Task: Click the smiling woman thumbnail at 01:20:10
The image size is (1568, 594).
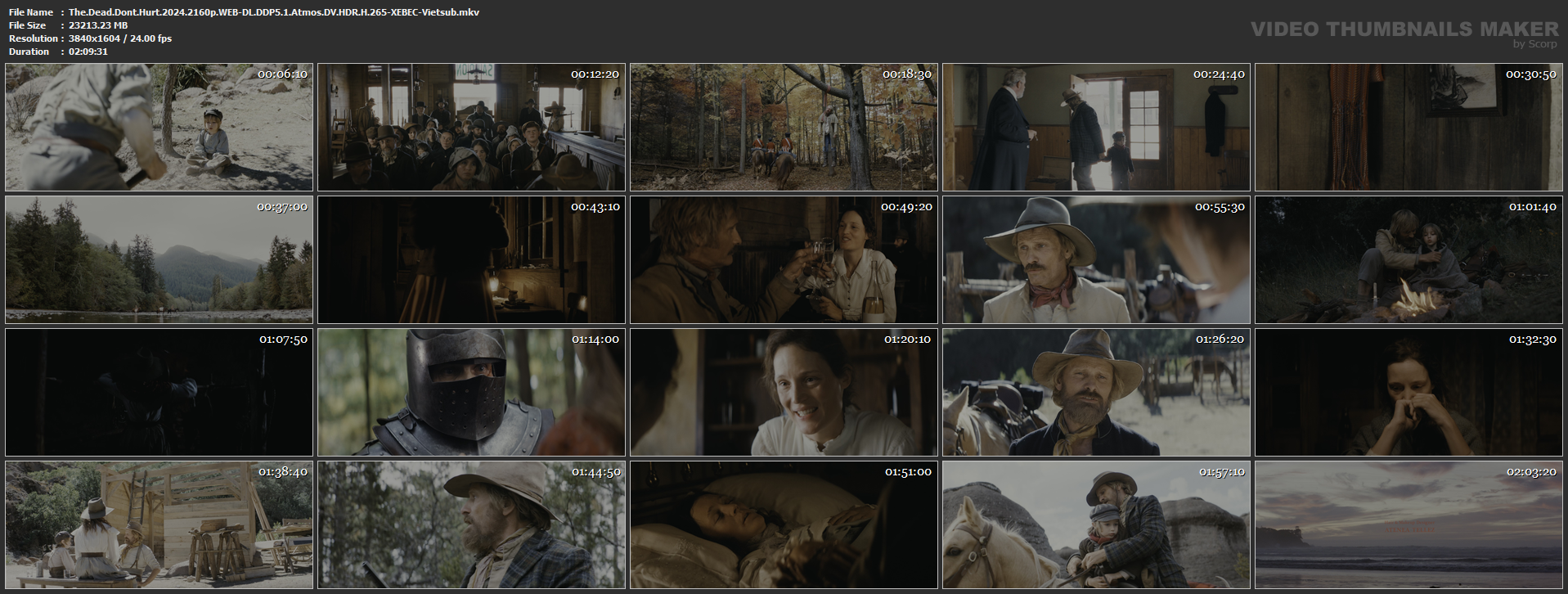Action: click(x=784, y=392)
